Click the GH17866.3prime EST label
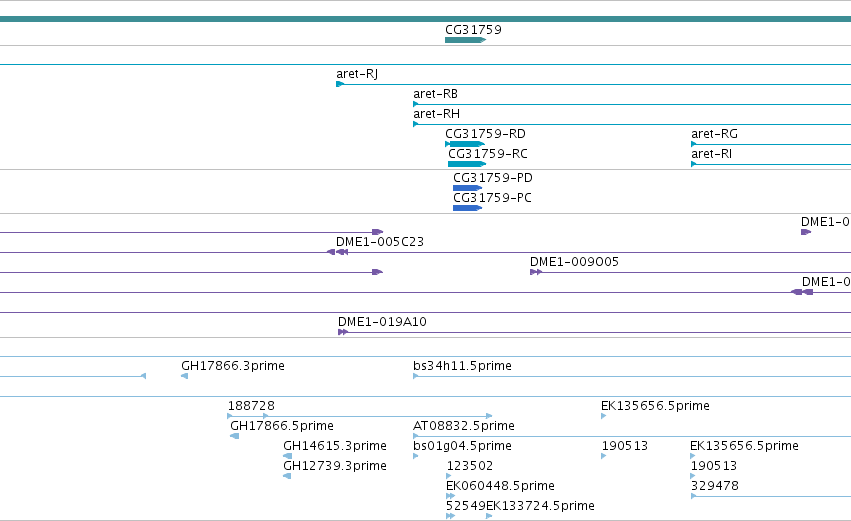The image size is (851, 521). point(233,365)
